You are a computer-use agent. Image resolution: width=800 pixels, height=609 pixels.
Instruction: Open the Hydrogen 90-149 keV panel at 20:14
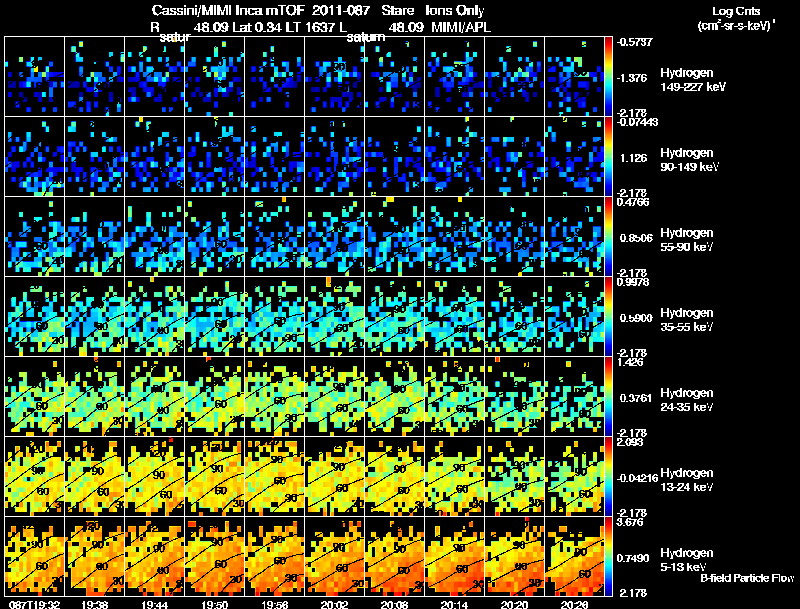click(454, 156)
